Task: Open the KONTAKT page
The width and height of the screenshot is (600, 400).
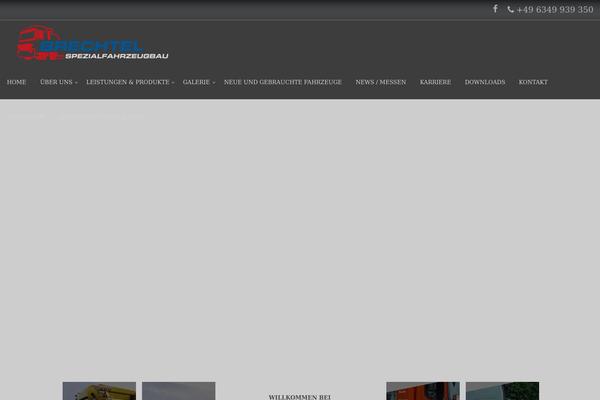Action: pyautogui.click(x=533, y=82)
